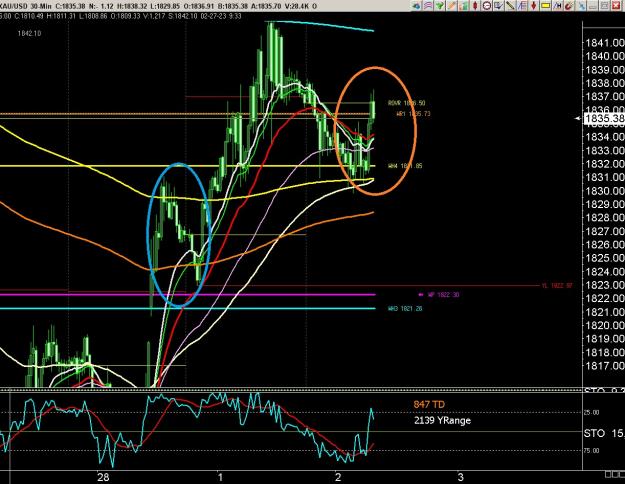Click the date label 1 on time axis
This screenshot has width=625, height=484.
tap(220, 477)
